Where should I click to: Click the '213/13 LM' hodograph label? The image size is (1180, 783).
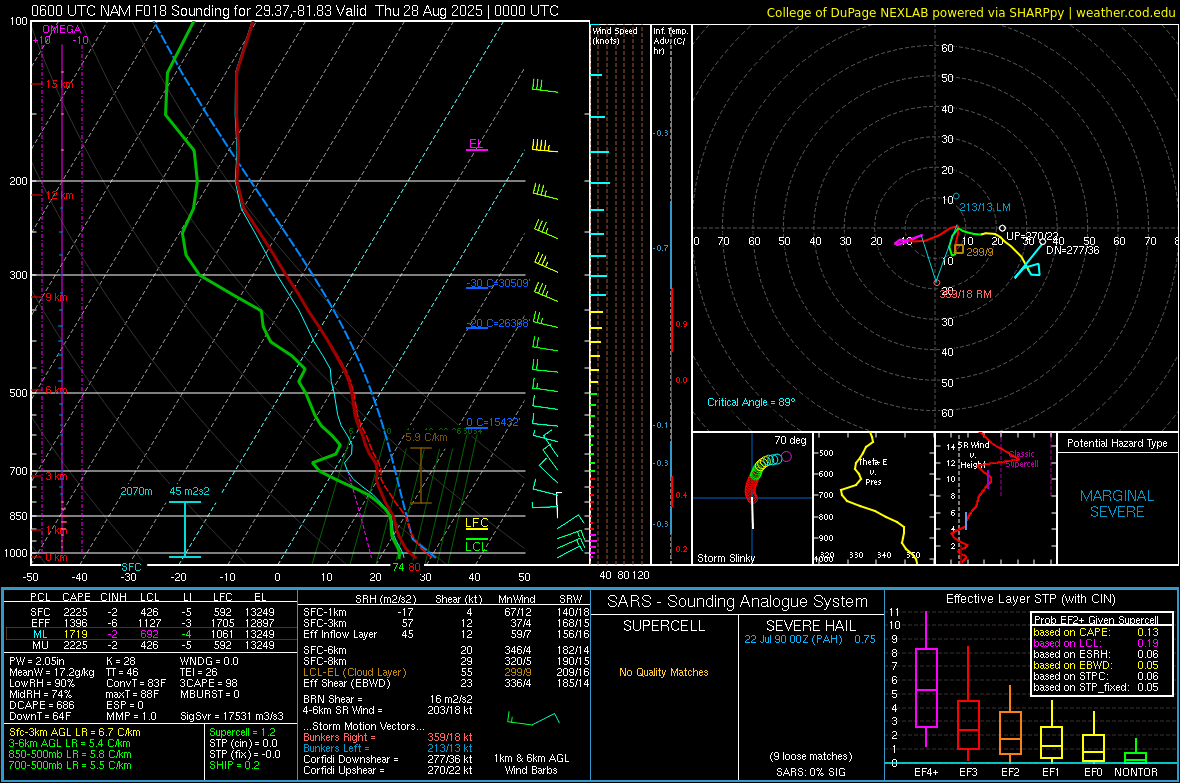tap(985, 207)
